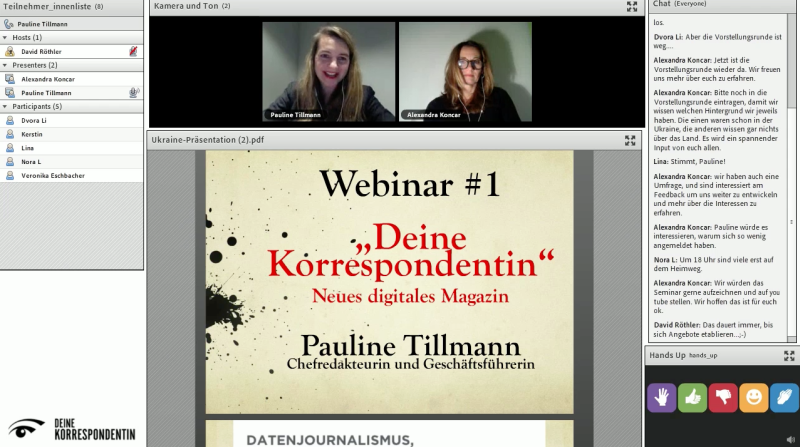Screen dimensions: 800x447
Task: Click the green thumbs-up icon
Action: (692, 398)
